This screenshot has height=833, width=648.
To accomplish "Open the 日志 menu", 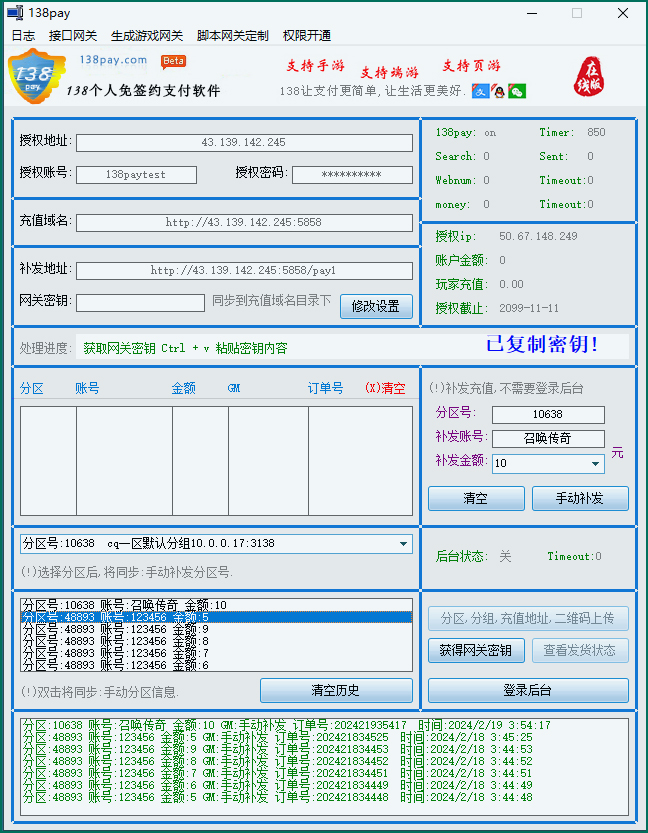I will pos(23,36).
